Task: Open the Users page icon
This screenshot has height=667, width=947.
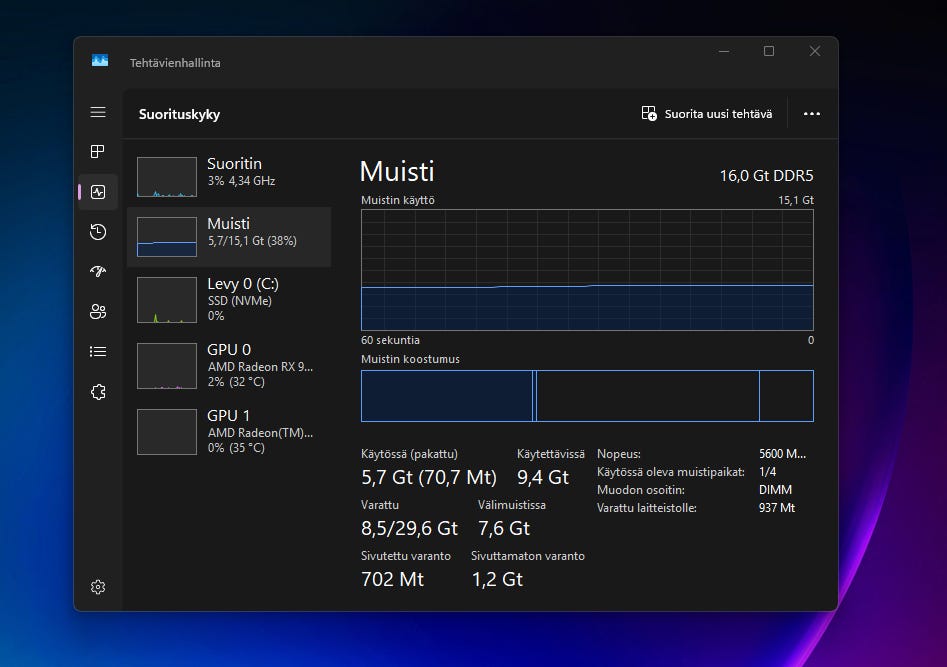Action: (98, 312)
